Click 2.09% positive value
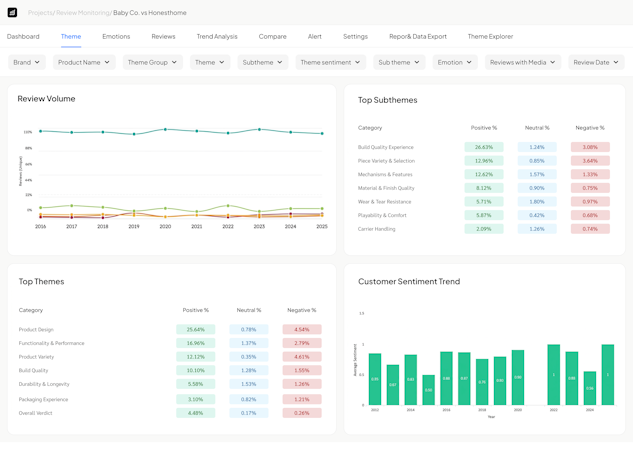633x450 pixels. click(484, 229)
